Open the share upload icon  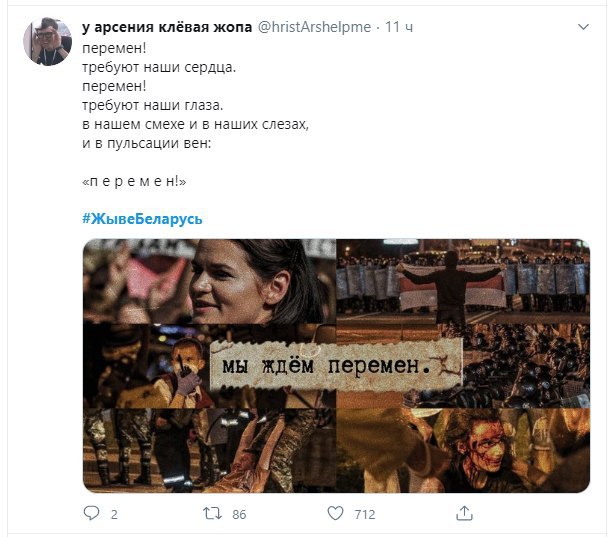pyautogui.click(x=464, y=513)
